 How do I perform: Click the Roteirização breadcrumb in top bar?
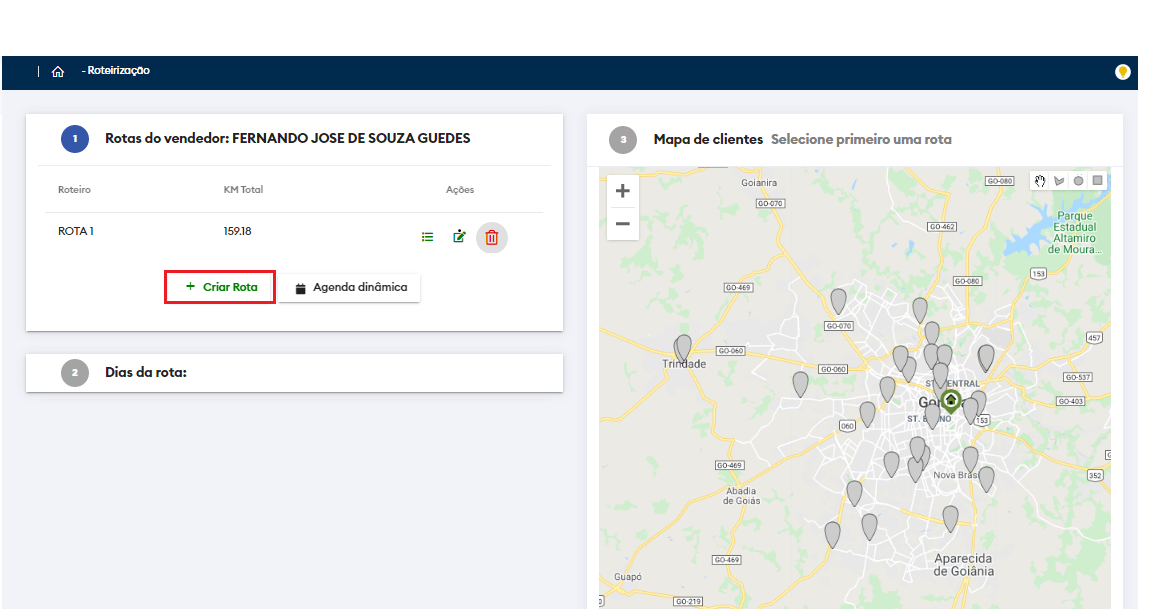118,71
